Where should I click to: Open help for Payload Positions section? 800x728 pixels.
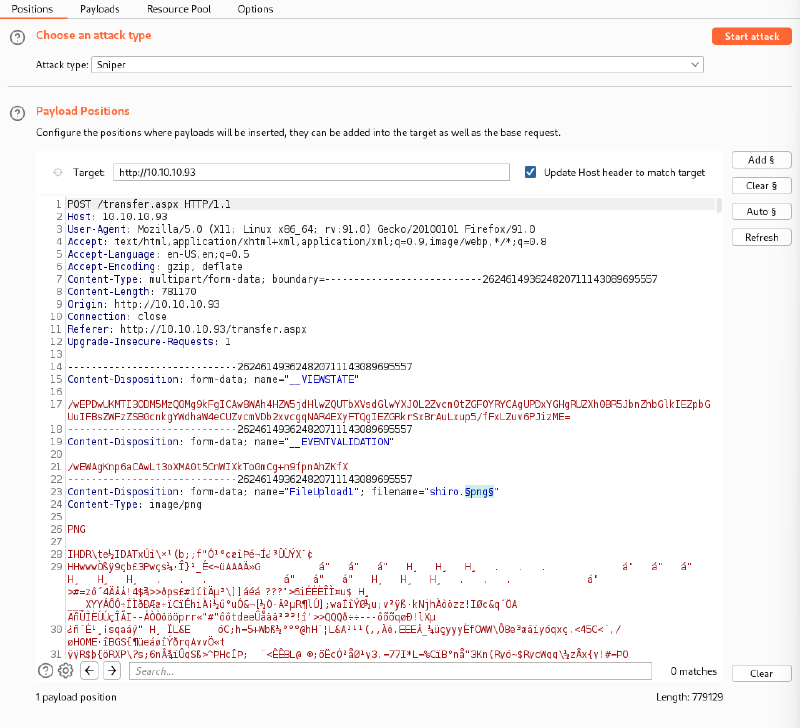tap(17, 113)
